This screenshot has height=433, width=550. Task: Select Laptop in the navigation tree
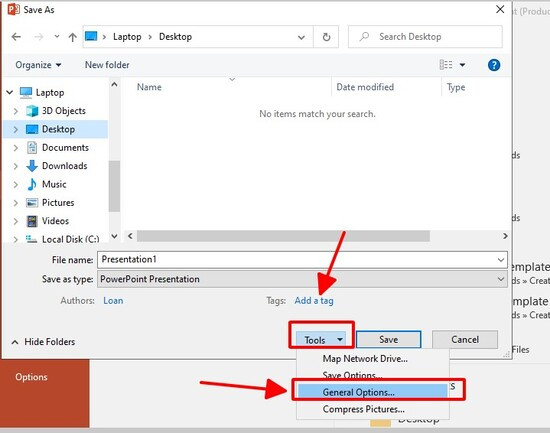coord(50,93)
